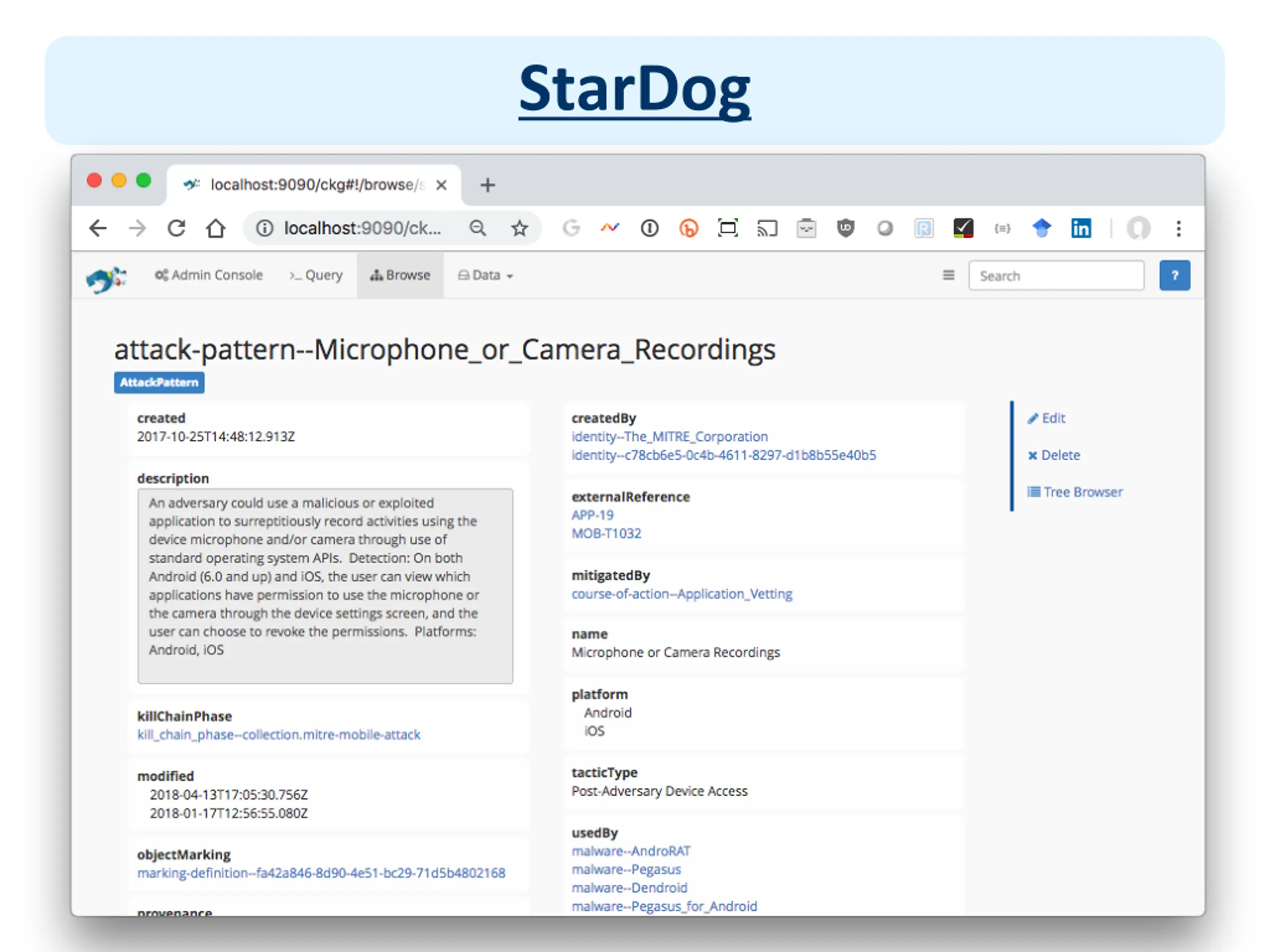Click the LinkedIn extension icon
Screen dimensions: 1270x952
1080,229
